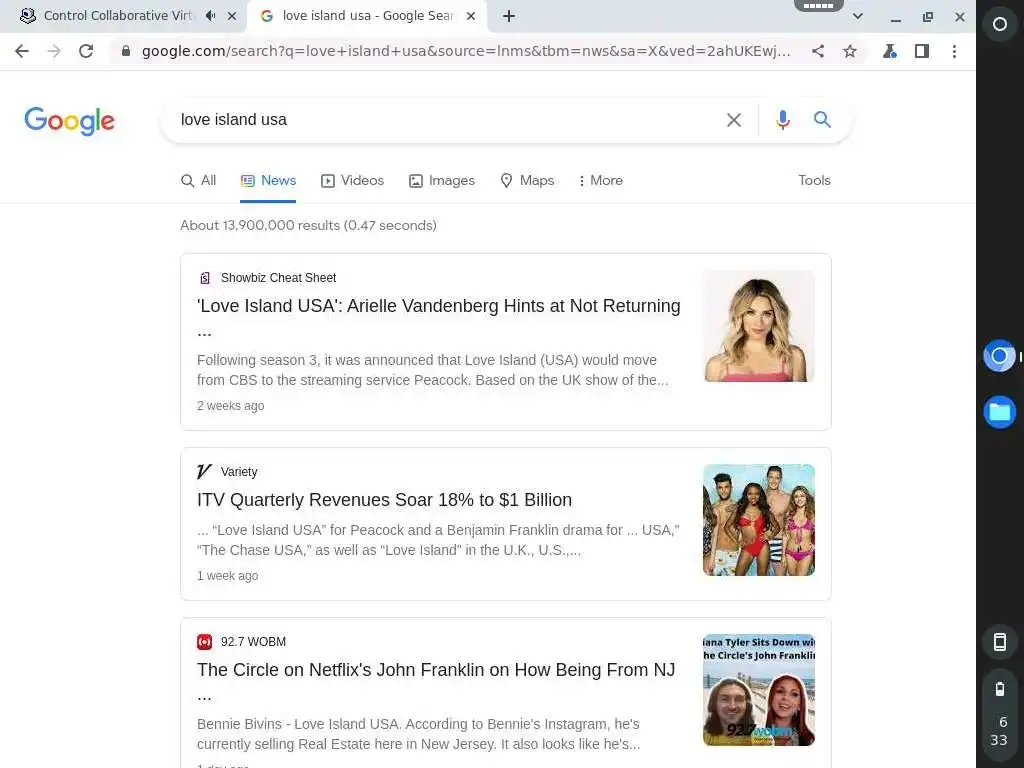
Task: Click the Chrome app in shelf
Action: pos(999,356)
